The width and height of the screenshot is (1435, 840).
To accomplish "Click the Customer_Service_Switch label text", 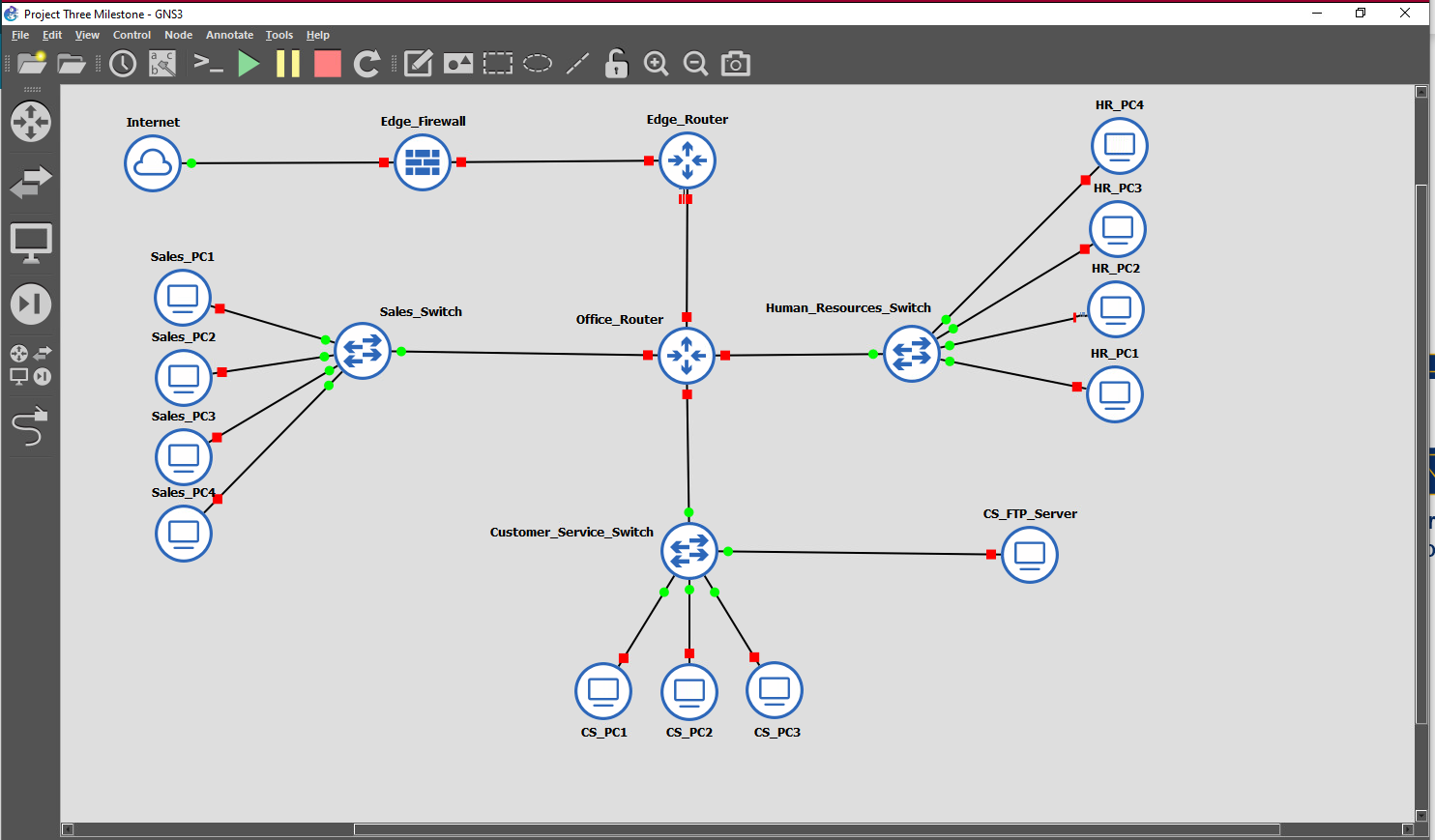I will point(571,533).
